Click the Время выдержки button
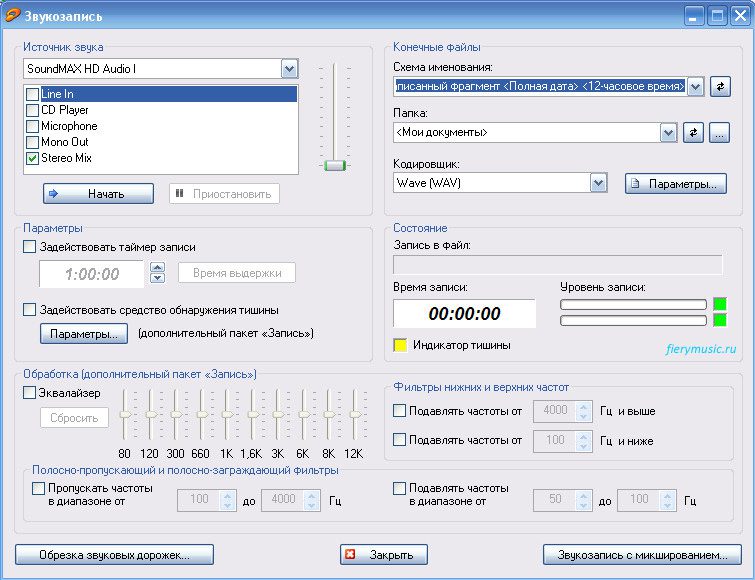 (237, 273)
